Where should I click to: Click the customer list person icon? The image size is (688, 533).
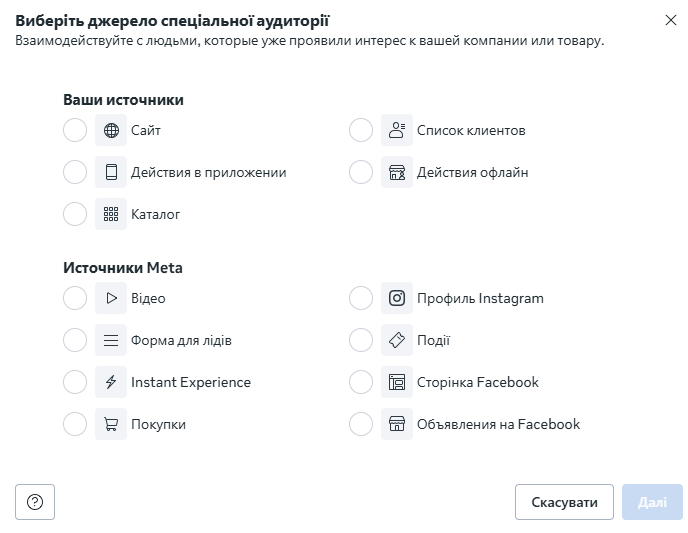(397, 130)
